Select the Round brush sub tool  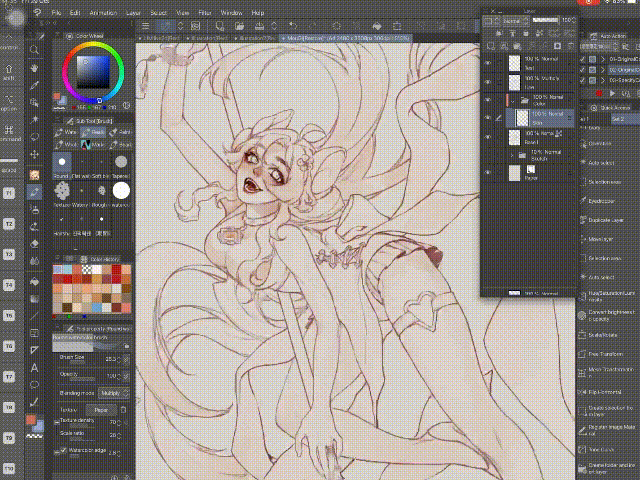62,166
